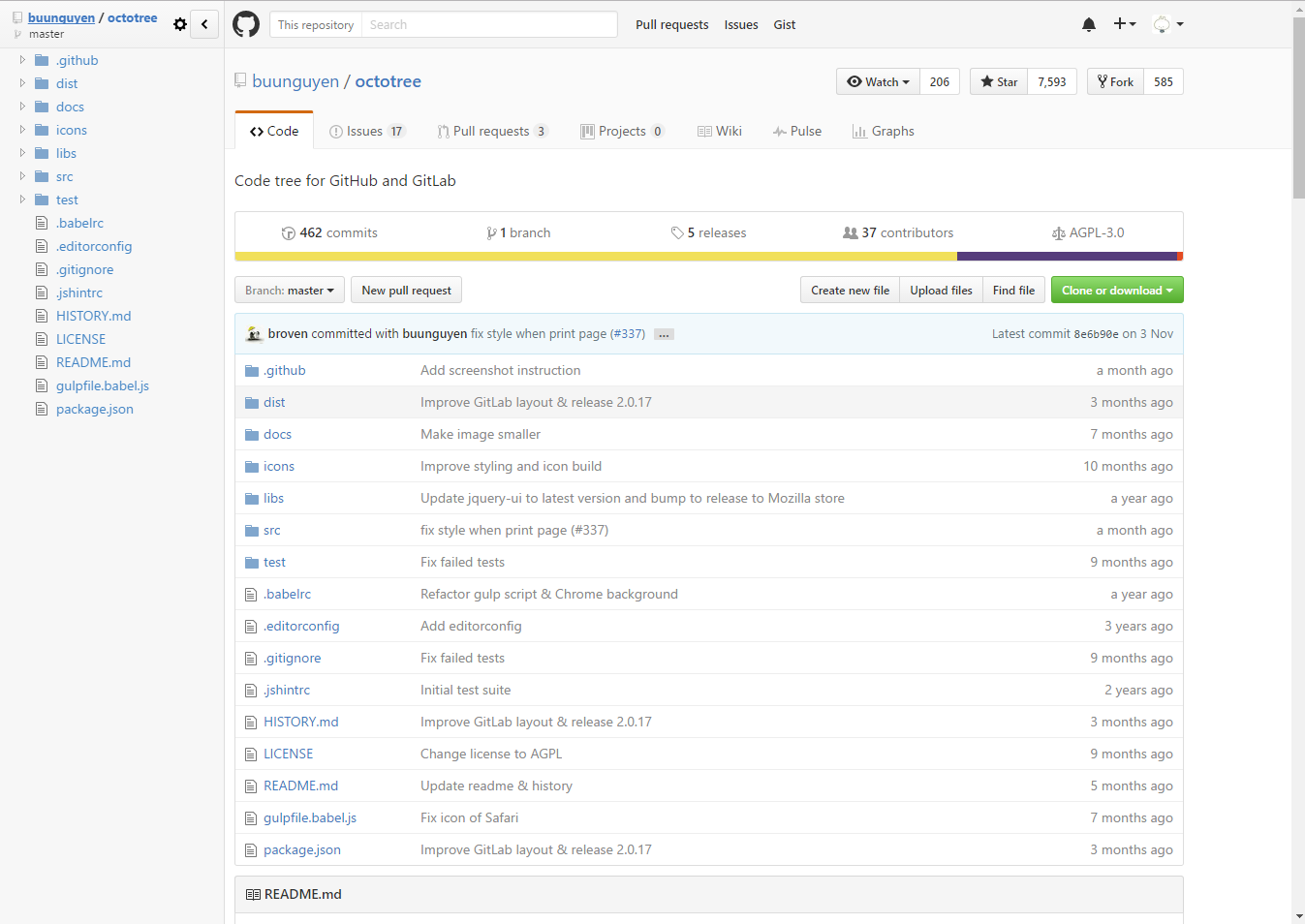Open the user avatar menu

[1167, 24]
